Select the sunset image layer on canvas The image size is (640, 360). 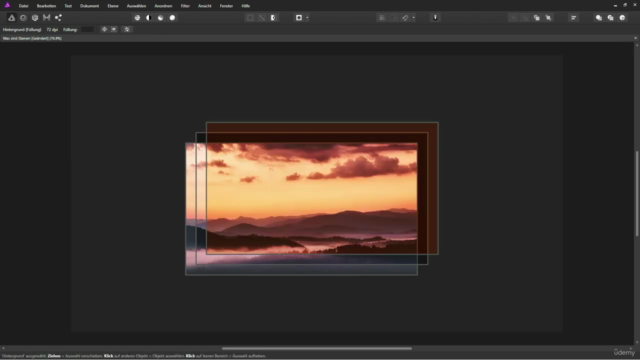[x=301, y=209]
